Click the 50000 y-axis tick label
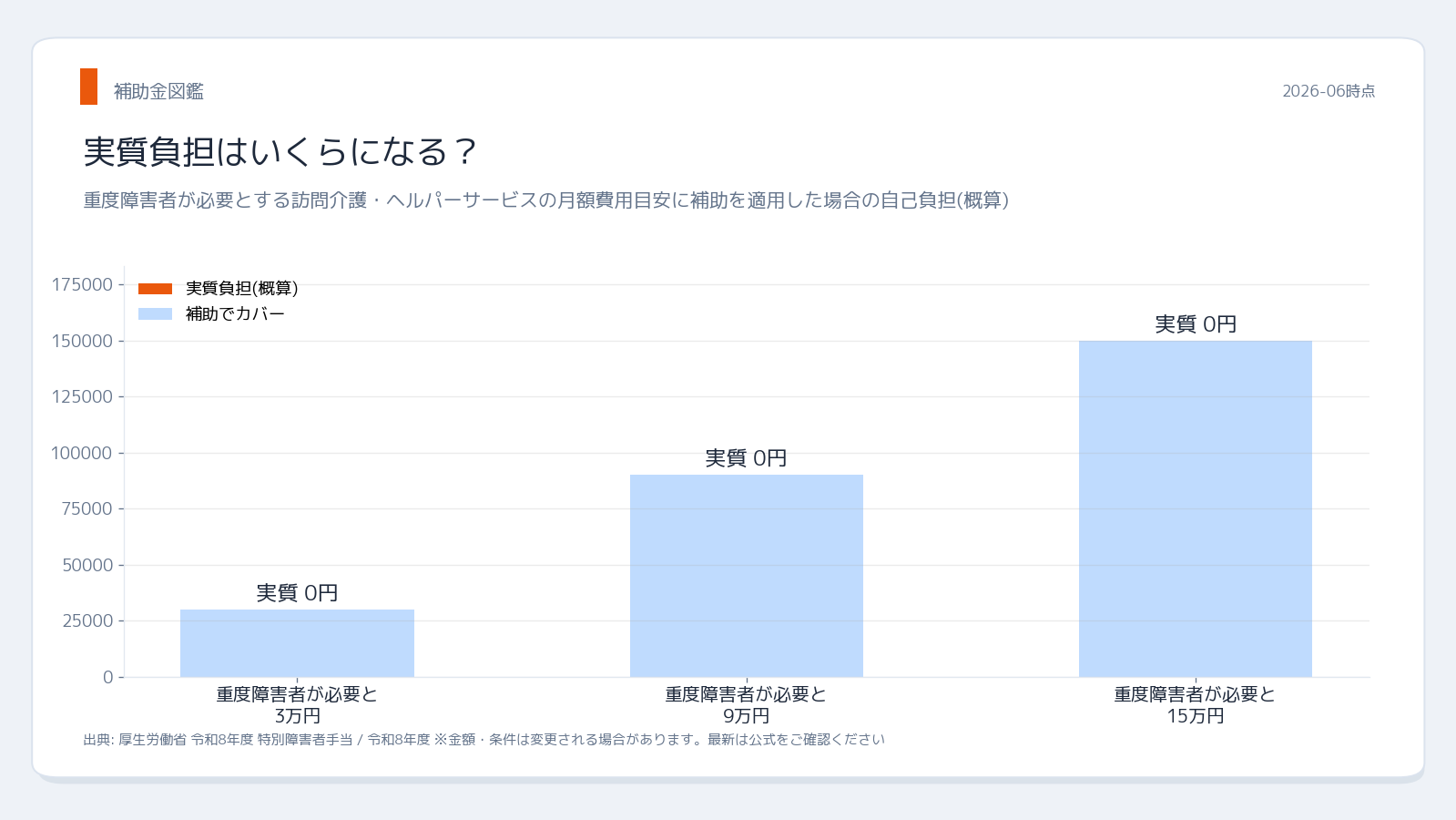This screenshot has width=1456, height=820. click(x=87, y=565)
